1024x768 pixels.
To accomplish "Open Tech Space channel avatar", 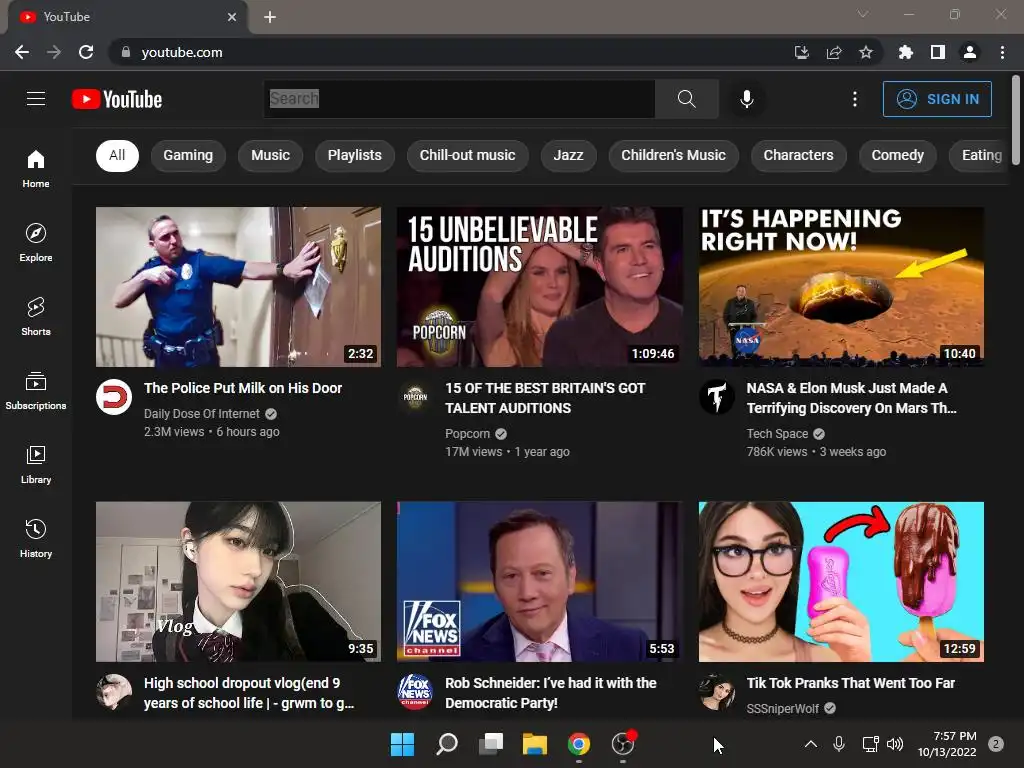I will click(x=716, y=396).
